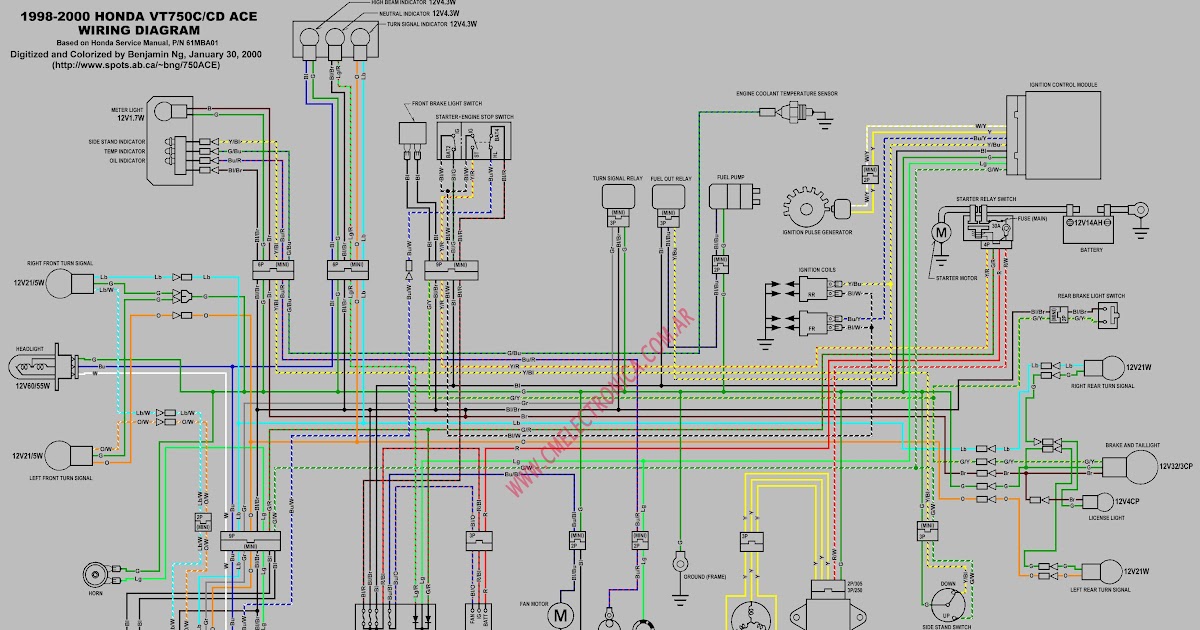
Task: Select the 'SIDE STAND INDICATOR' label
Action: (x=117, y=142)
